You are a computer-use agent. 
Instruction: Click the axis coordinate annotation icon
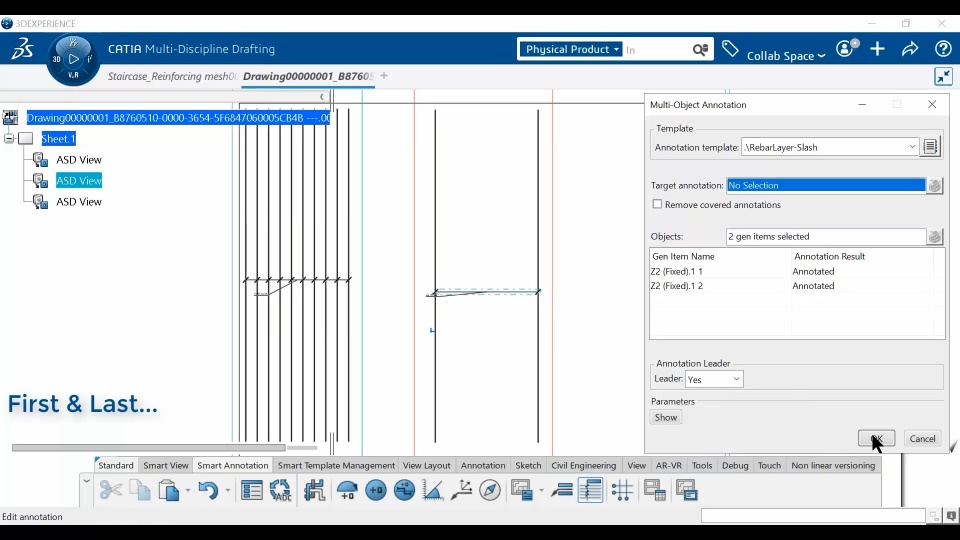pyautogui.click(x=462, y=490)
